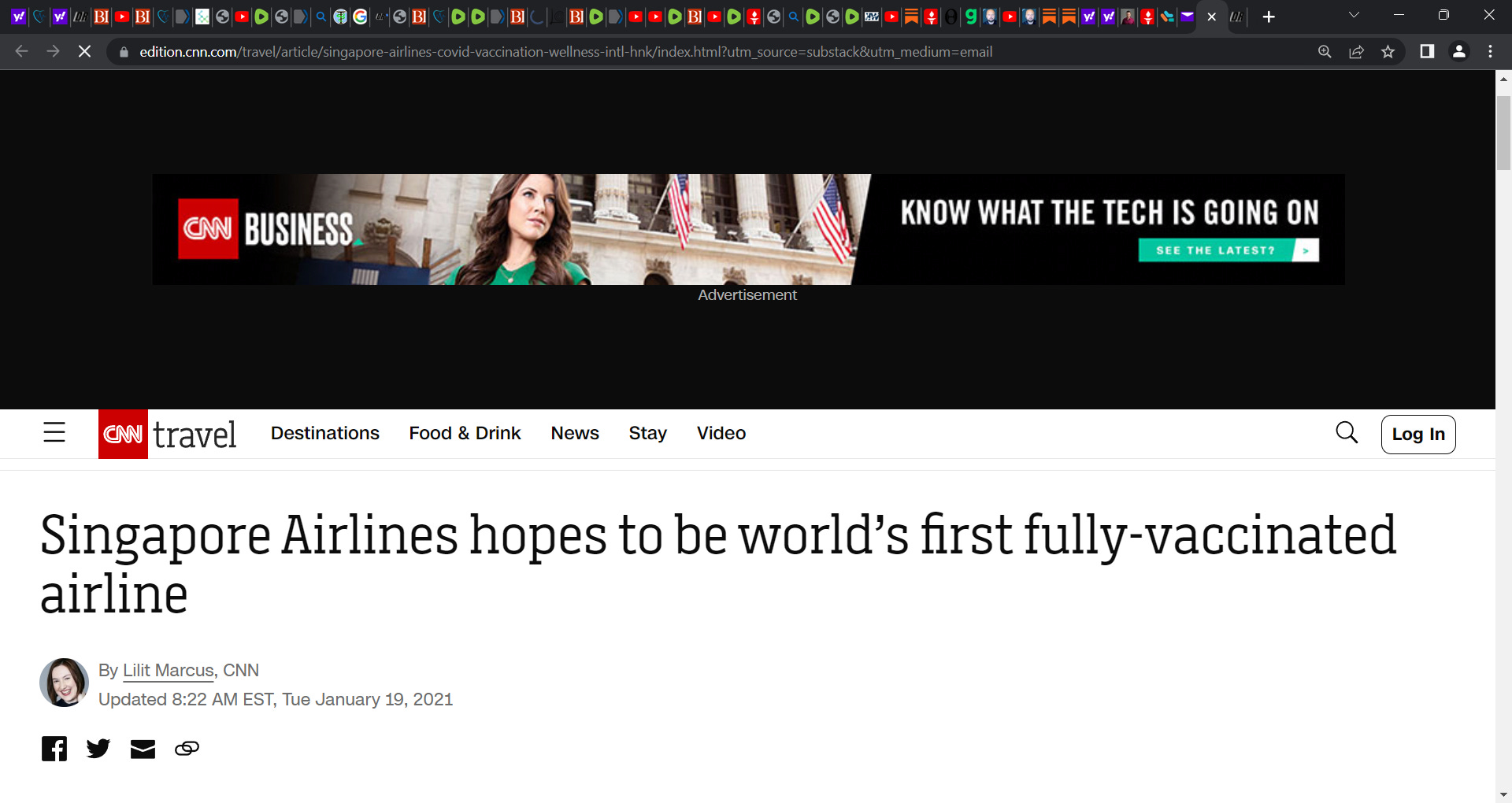Switch to the teal lattice icon tab
Screen dimensions: 1512x803
(202, 17)
